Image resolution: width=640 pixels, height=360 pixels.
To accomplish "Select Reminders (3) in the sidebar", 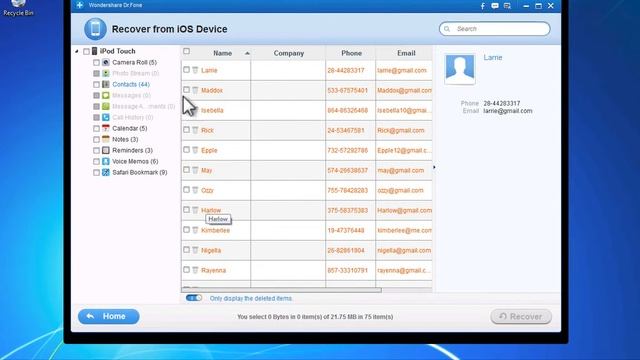I will point(132,150).
